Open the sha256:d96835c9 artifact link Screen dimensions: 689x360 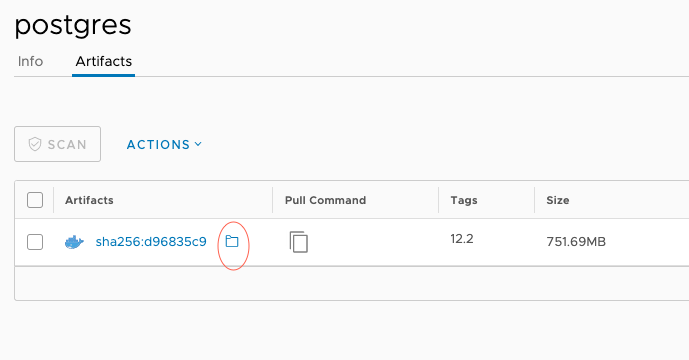click(x=151, y=242)
